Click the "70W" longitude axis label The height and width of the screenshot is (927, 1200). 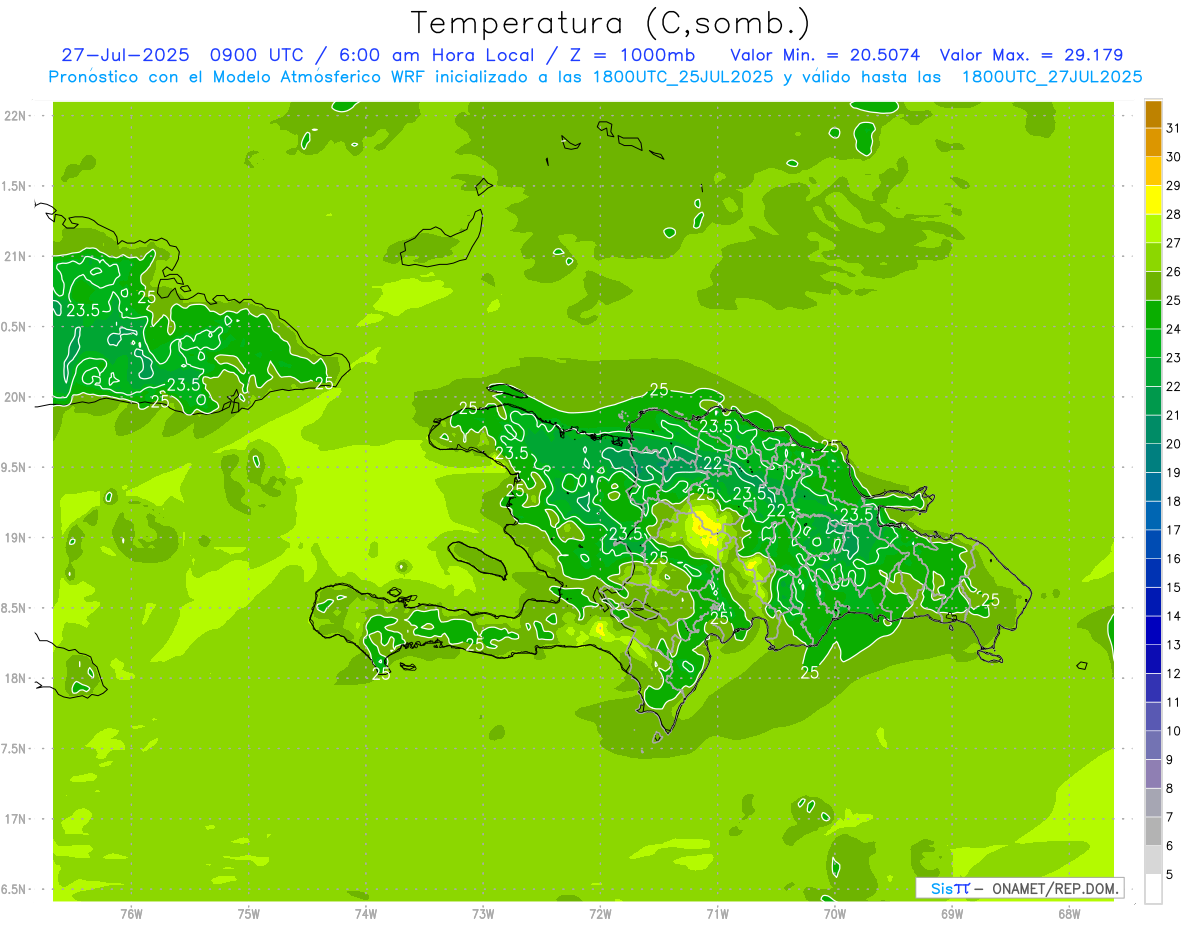(835, 913)
